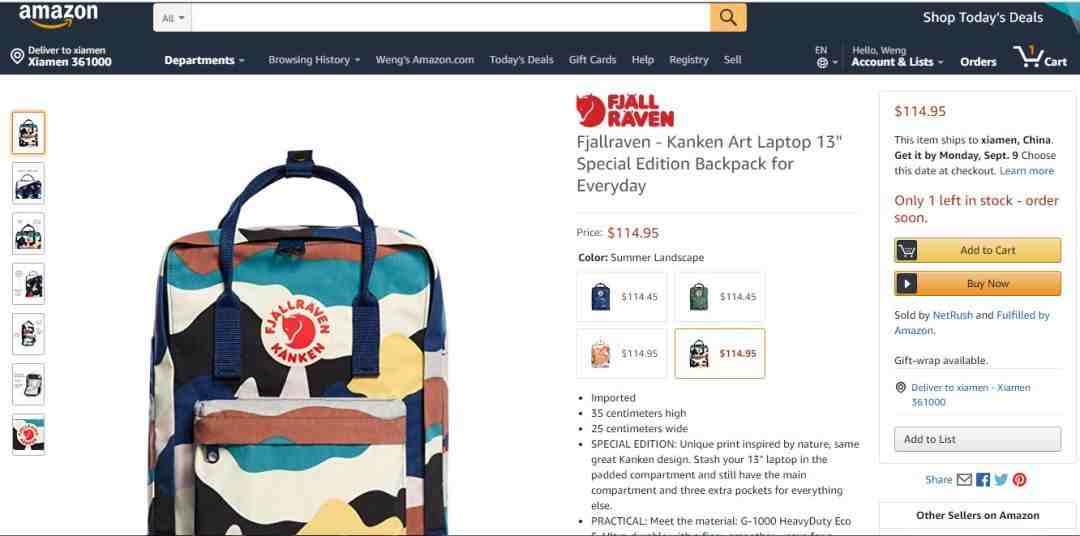Open Gift Cards in navigation bar
This screenshot has width=1080, height=536.
click(x=592, y=60)
